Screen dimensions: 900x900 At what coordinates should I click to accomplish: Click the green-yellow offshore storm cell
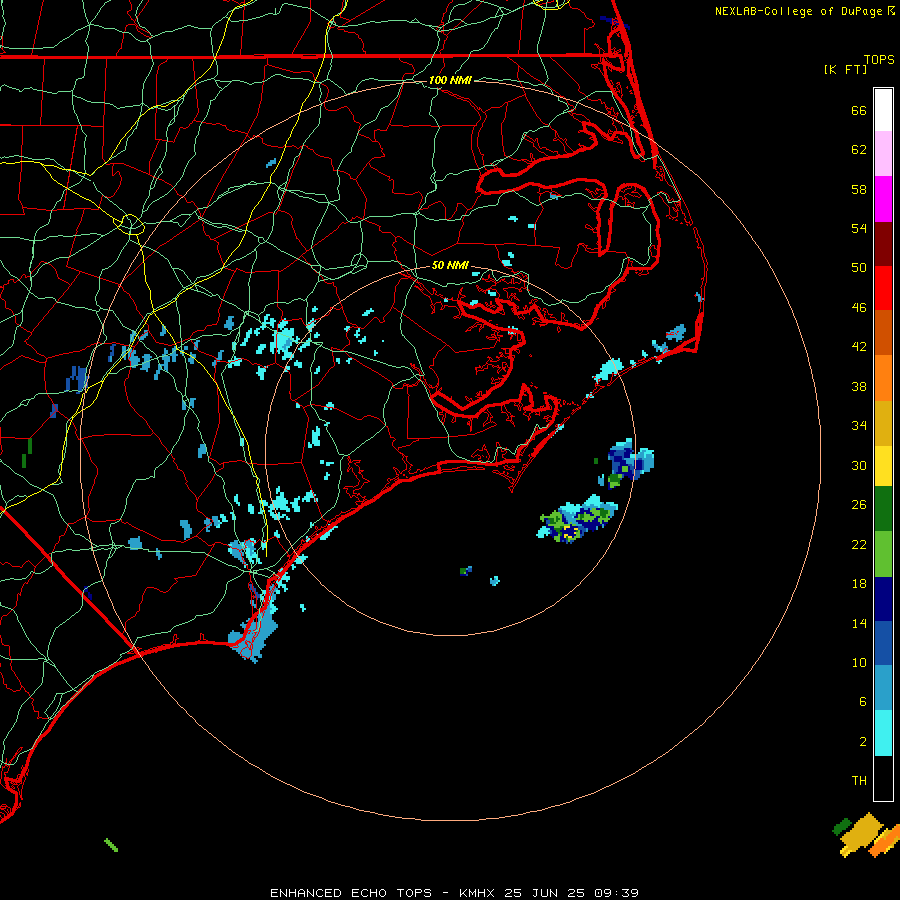coord(577,519)
